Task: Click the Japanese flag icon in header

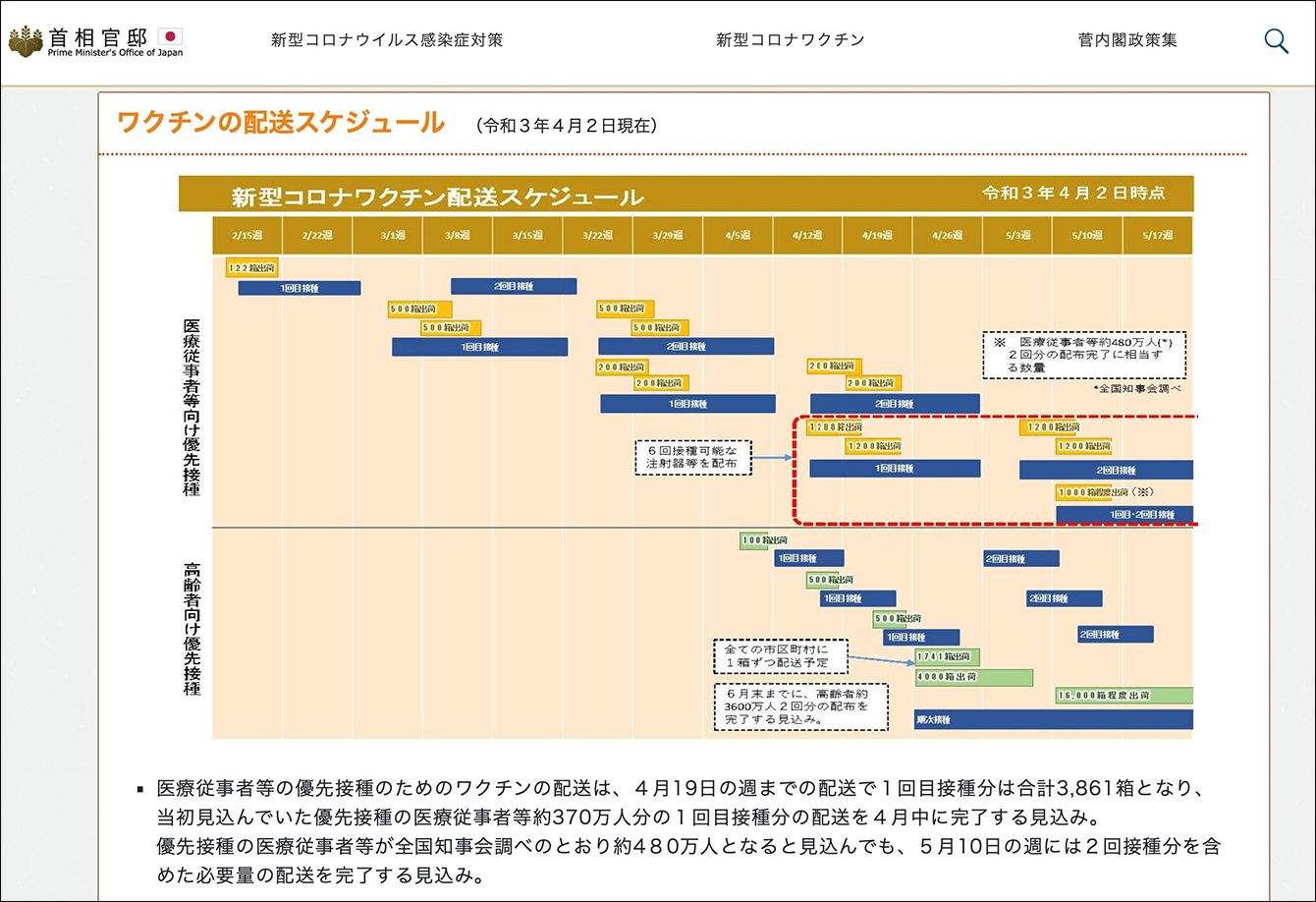Action: [x=170, y=38]
